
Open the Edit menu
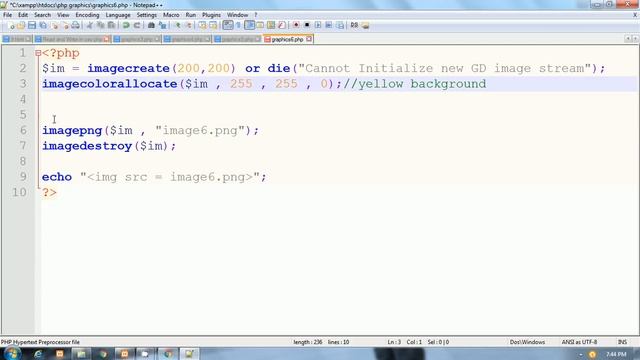pos(23,15)
